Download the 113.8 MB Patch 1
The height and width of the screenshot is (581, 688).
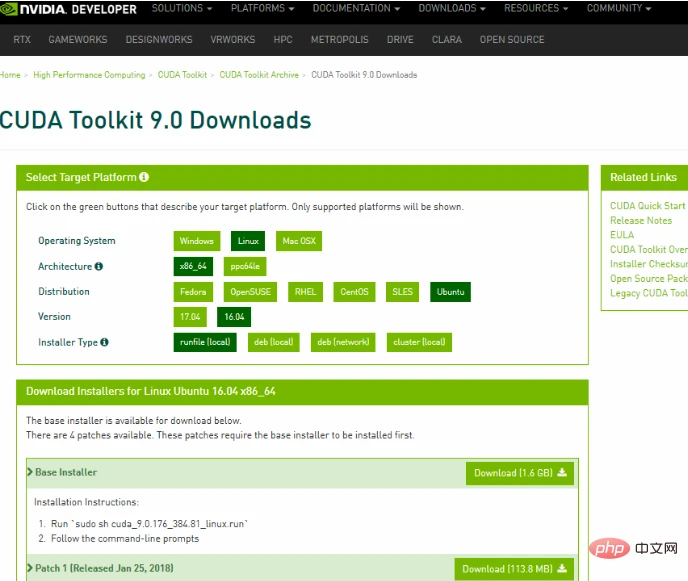(514, 569)
